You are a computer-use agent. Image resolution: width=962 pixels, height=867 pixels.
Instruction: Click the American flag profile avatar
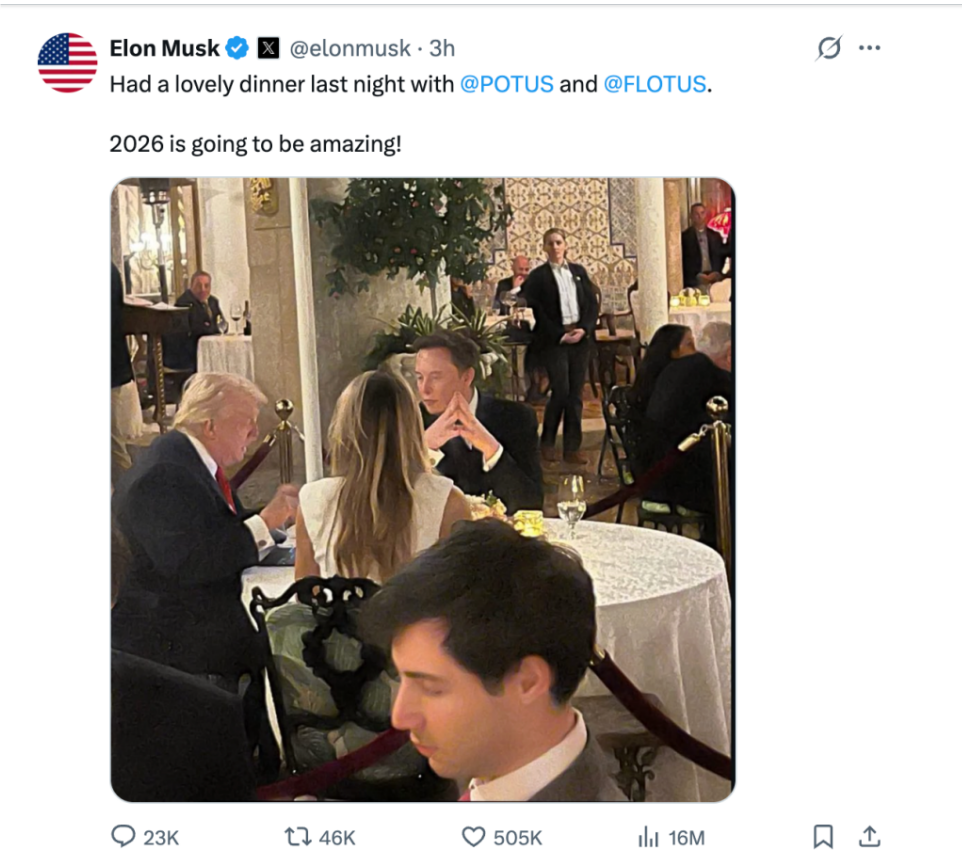click(x=67, y=62)
